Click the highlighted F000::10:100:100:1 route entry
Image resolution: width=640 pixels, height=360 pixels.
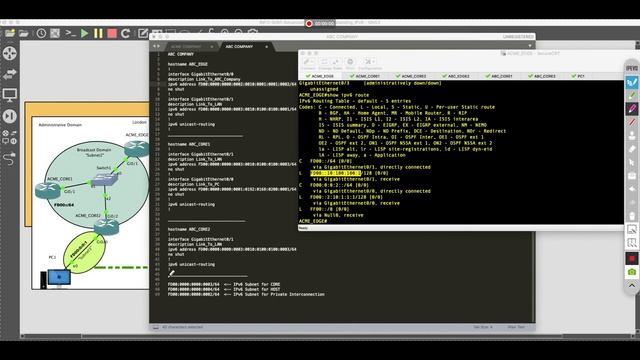(x=336, y=173)
